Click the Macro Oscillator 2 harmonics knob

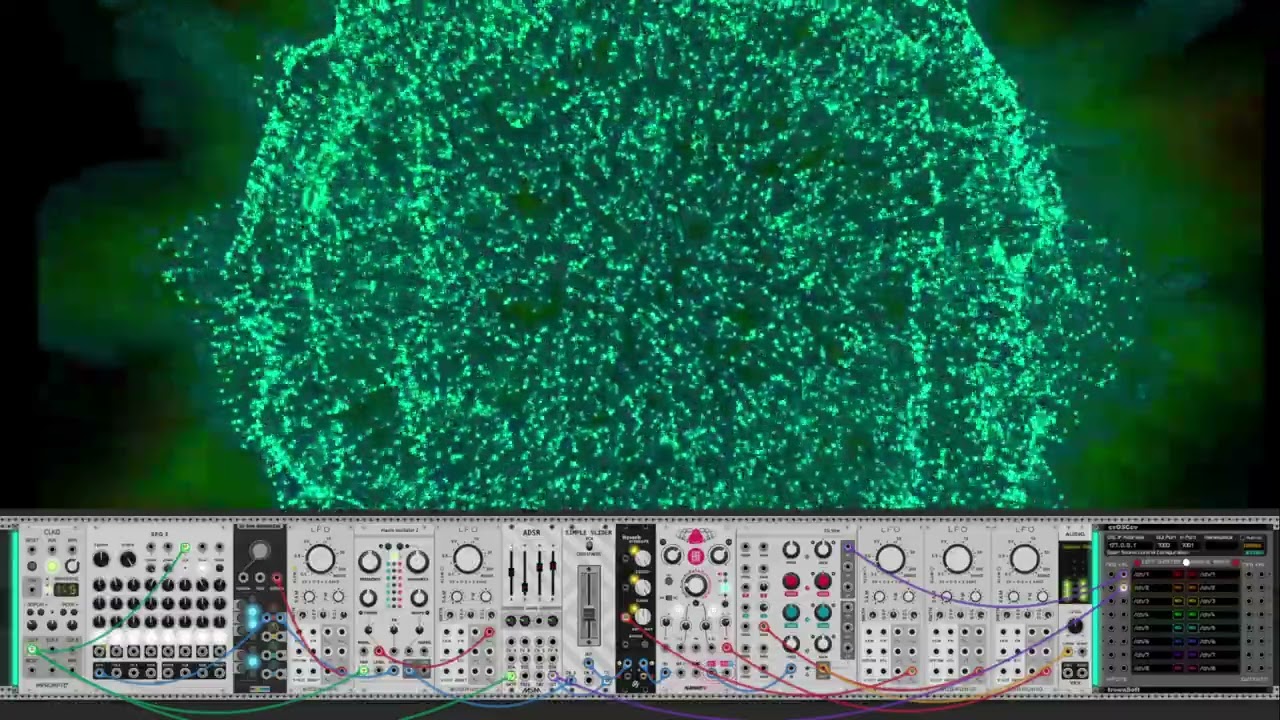point(418,562)
